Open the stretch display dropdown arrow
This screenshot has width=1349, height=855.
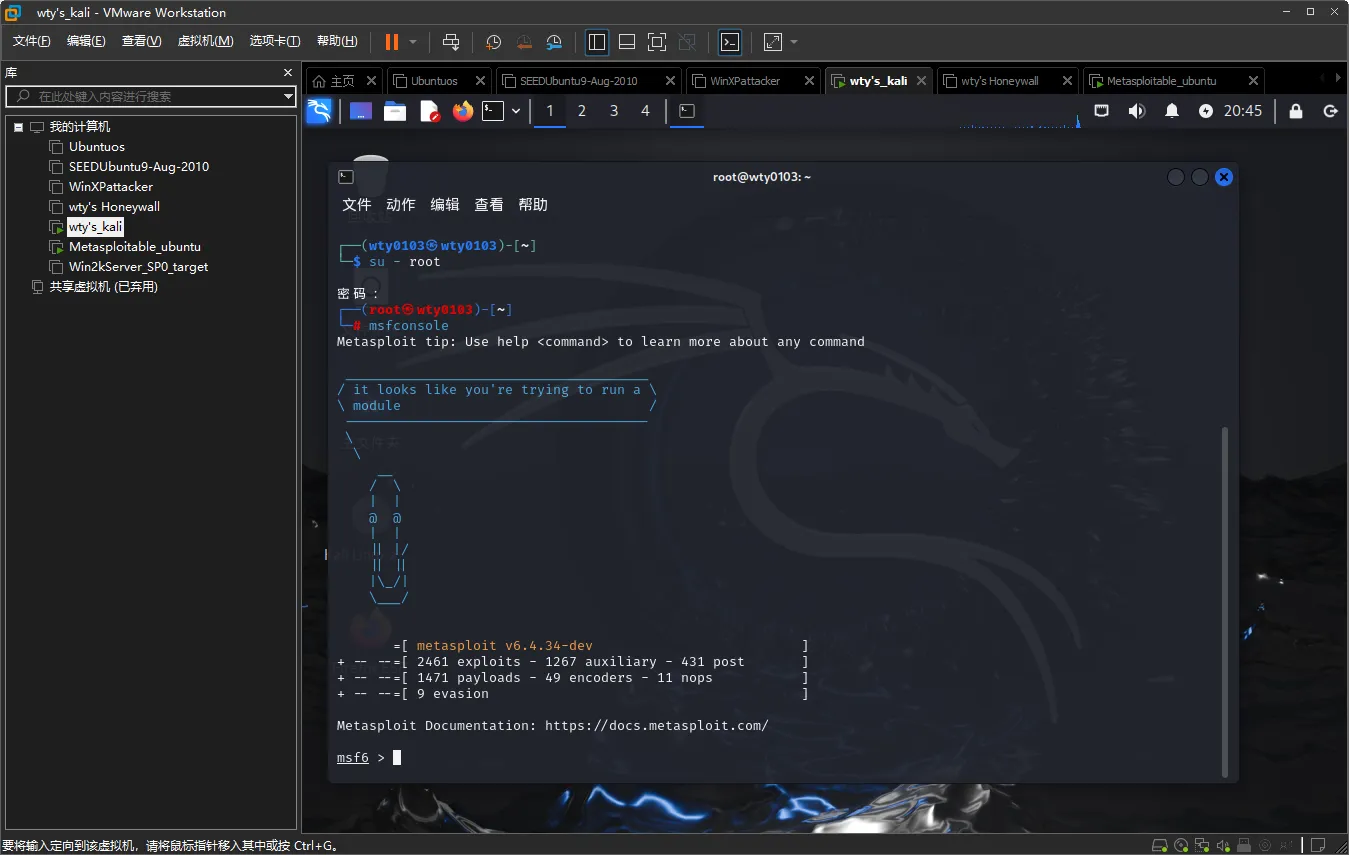(x=794, y=42)
